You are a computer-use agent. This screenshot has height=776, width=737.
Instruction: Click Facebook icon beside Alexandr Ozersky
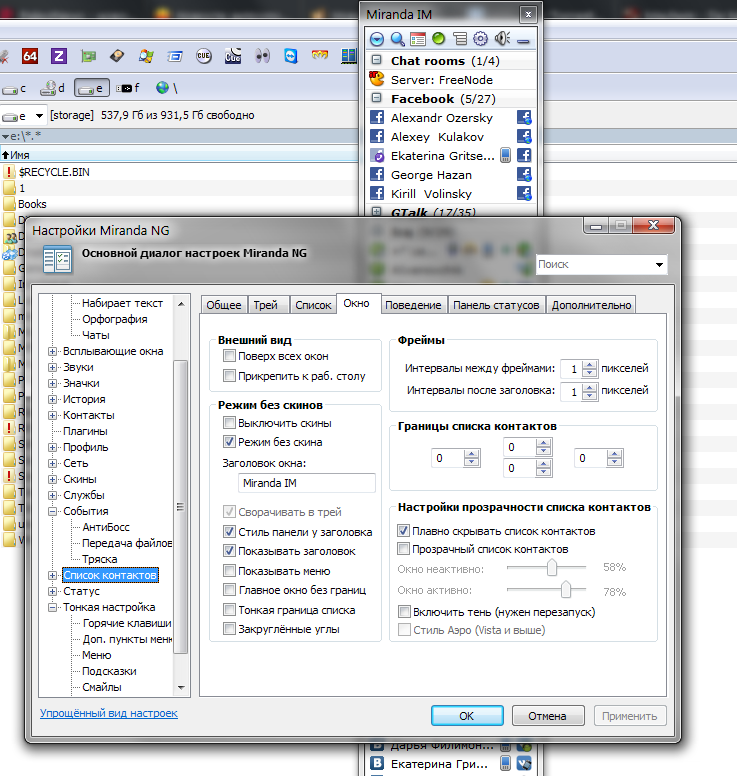click(377, 117)
